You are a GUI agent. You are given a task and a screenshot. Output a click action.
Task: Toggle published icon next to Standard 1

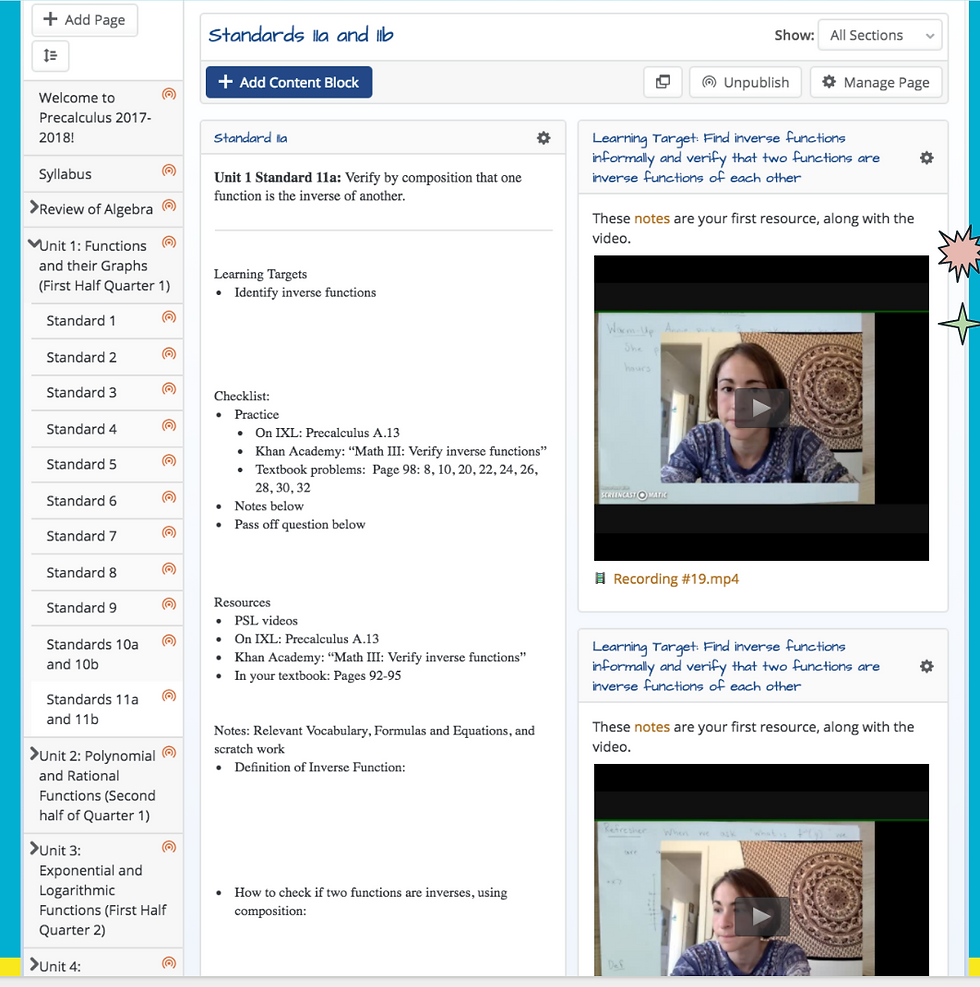click(169, 317)
